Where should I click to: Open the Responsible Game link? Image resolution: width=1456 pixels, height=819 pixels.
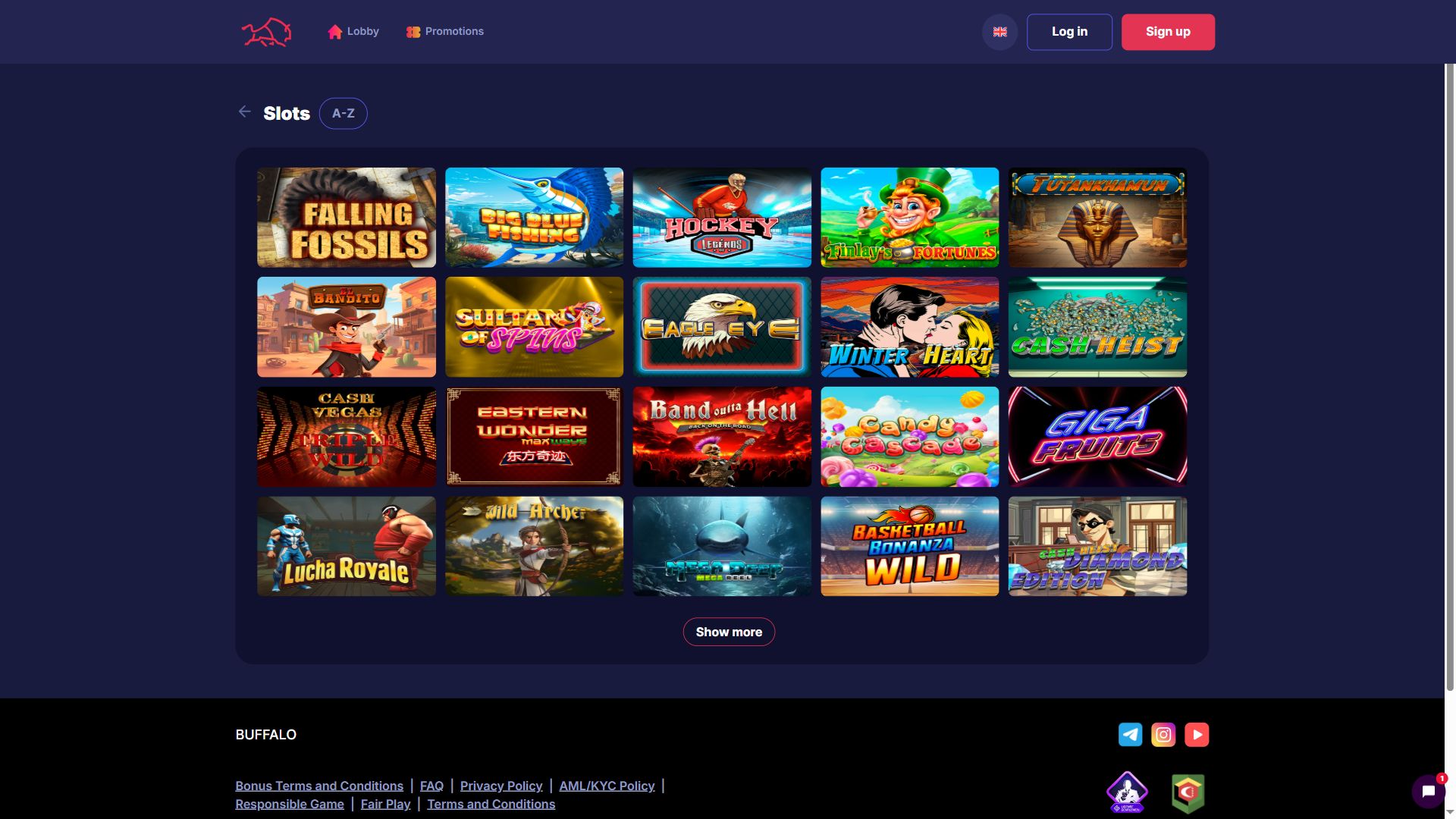[290, 804]
